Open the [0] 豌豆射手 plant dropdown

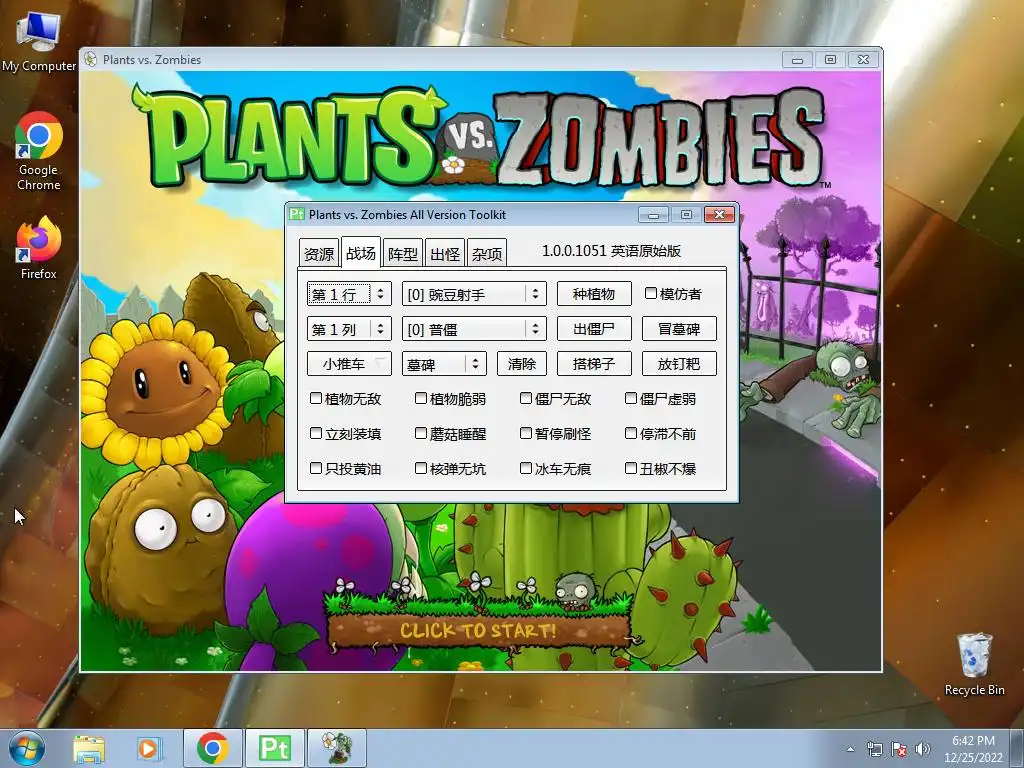(474, 294)
